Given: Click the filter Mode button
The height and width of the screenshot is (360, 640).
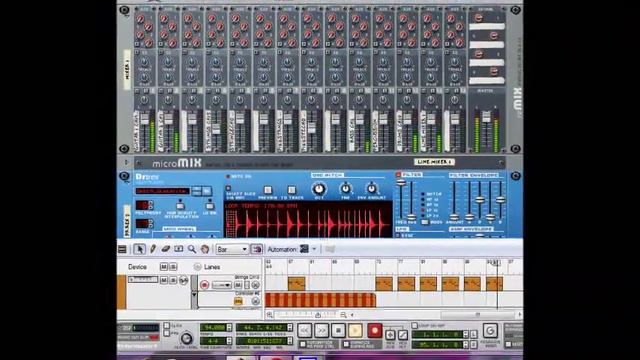Looking at the screenshot, I should coord(425,222).
